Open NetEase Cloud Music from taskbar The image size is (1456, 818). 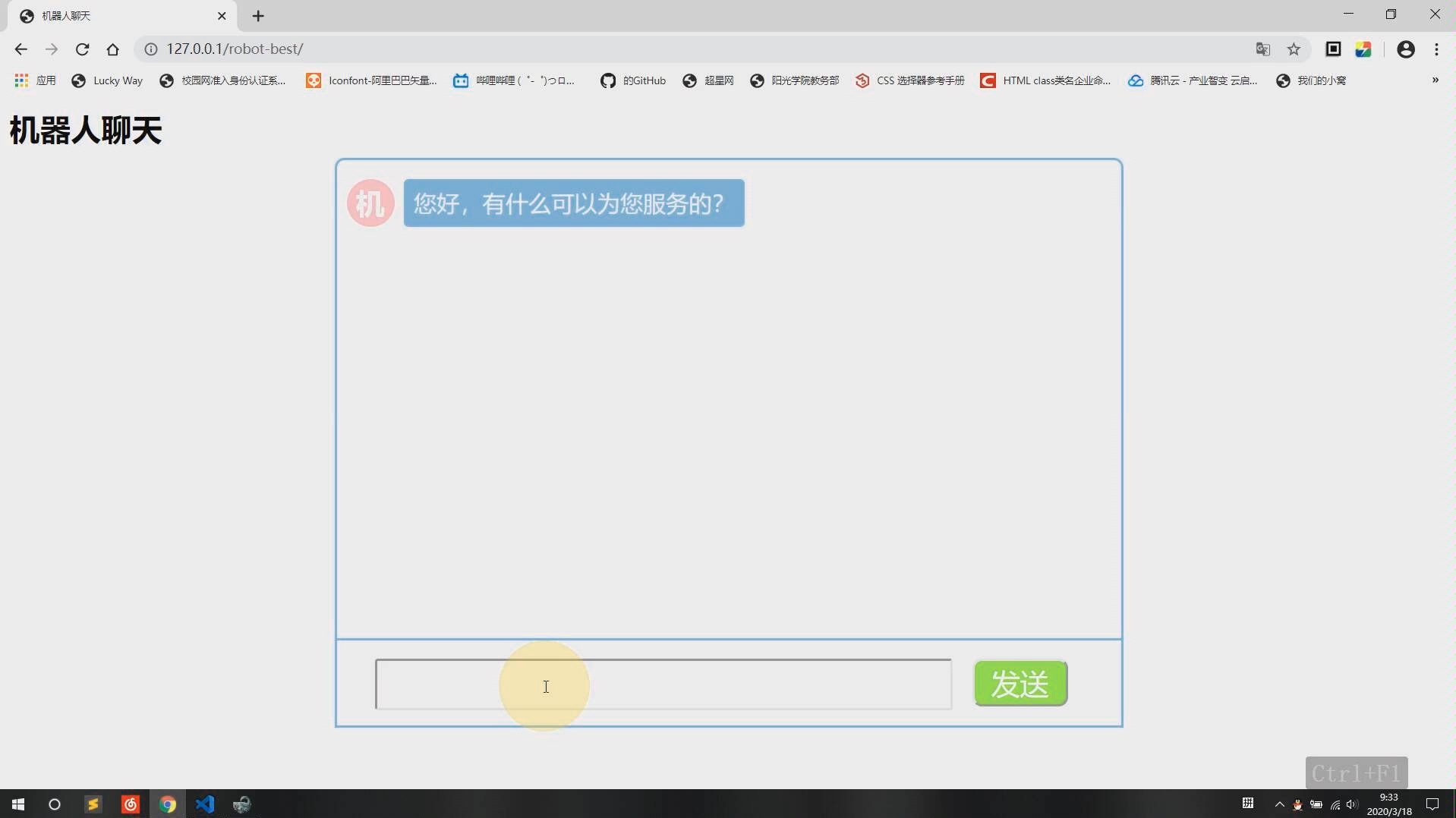coord(131,804)
